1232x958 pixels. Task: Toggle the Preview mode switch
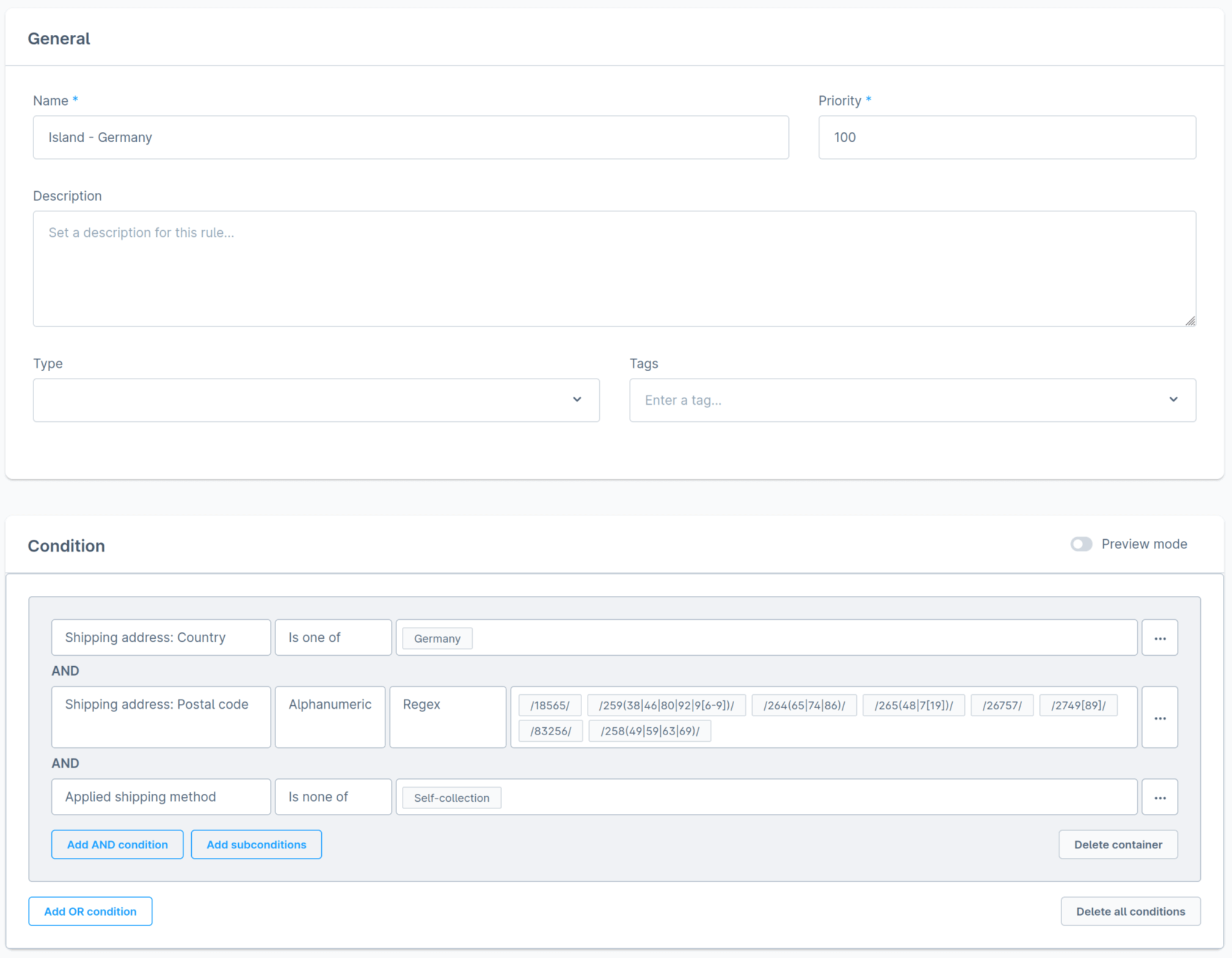click(1081, 544)
